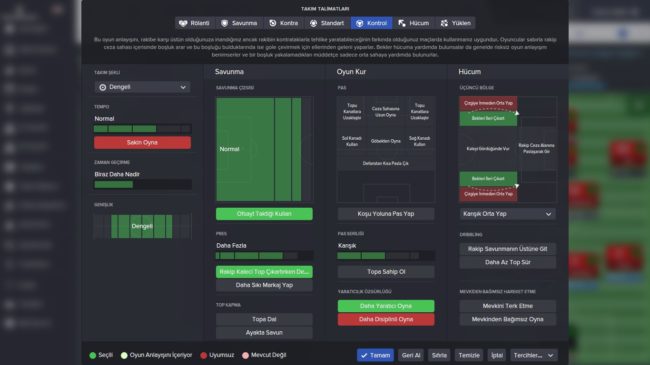The width and height of the screenshot is (650, 365).
Task: Click the Temizle clear button
Action: click(469, 355)
